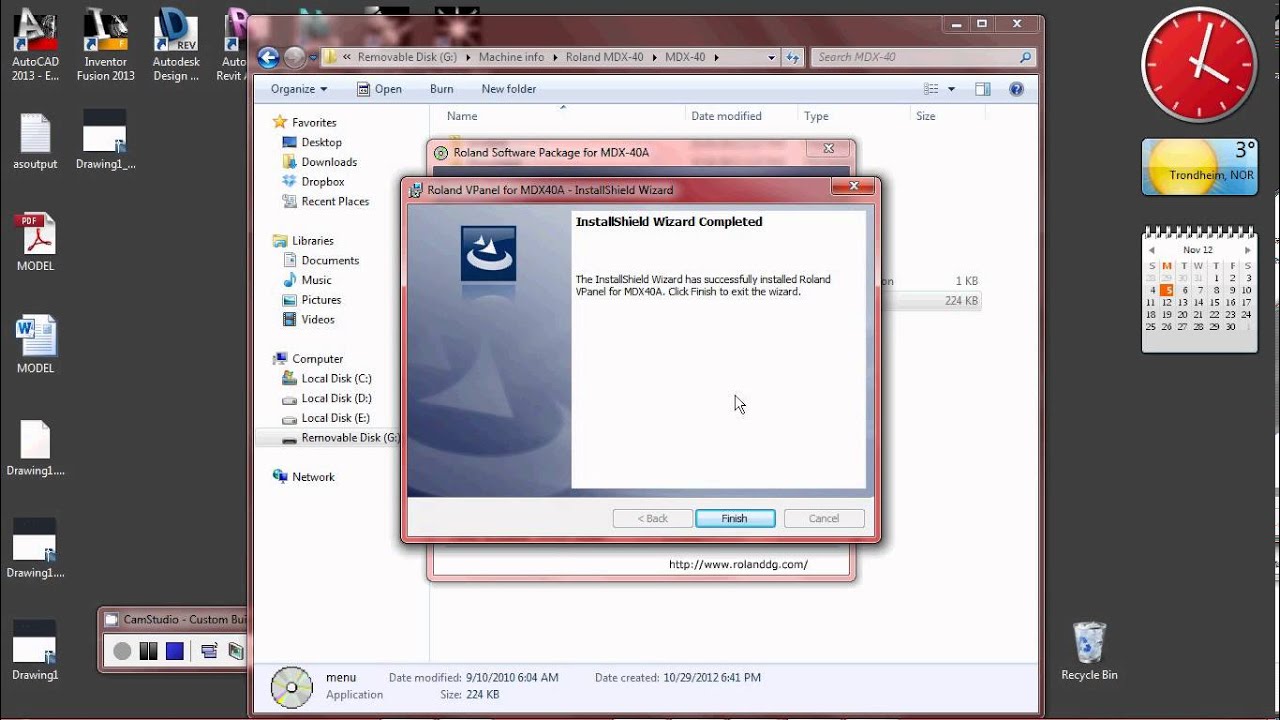Go to the previous month in the calendar gadget
The width and height of the screenshot is (1280, 720).
coord(1151,250)
